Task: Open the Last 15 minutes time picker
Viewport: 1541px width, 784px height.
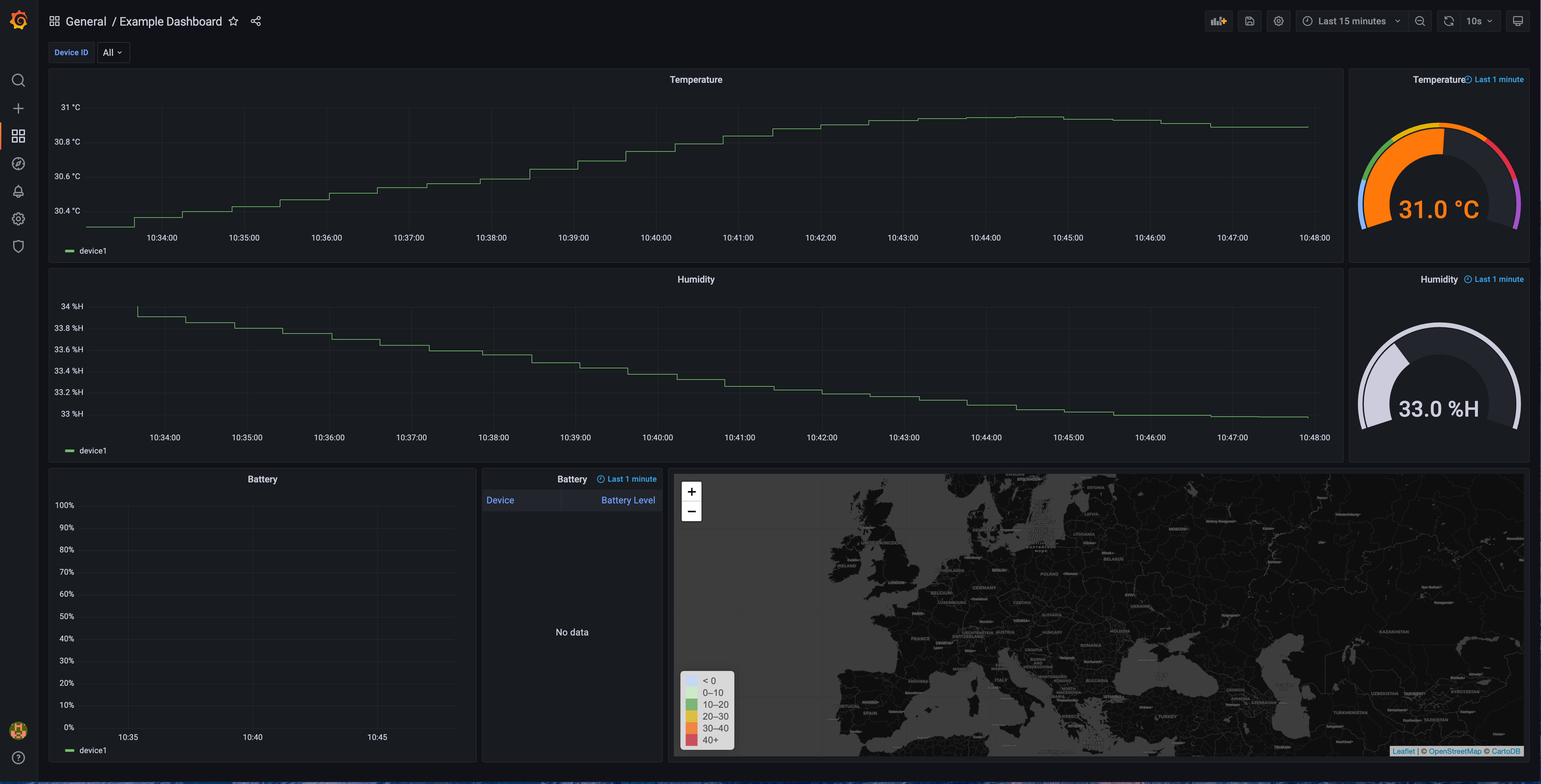Action: (x=1351, y=21)
